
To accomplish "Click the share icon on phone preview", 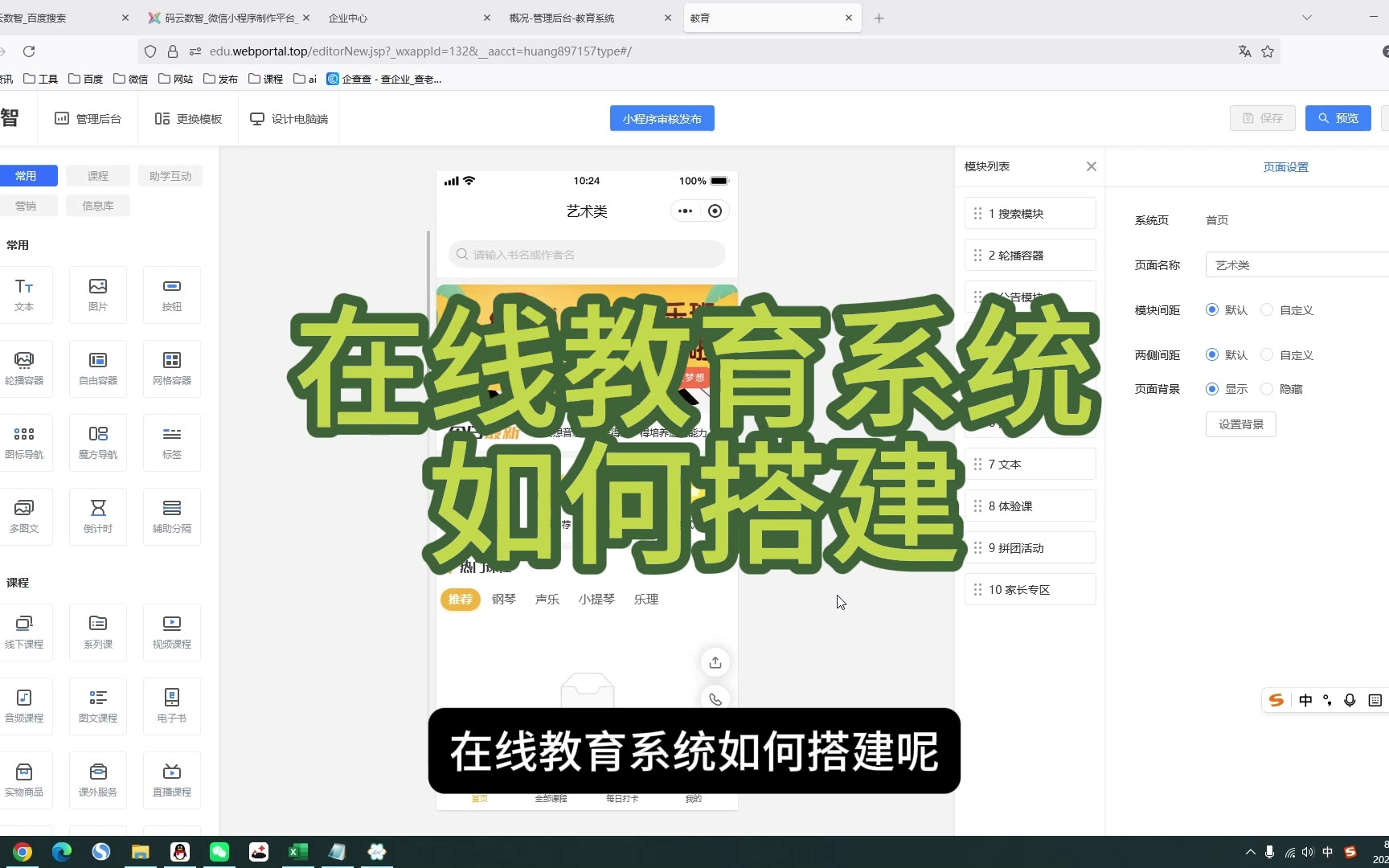I will [x=715, y=662].
